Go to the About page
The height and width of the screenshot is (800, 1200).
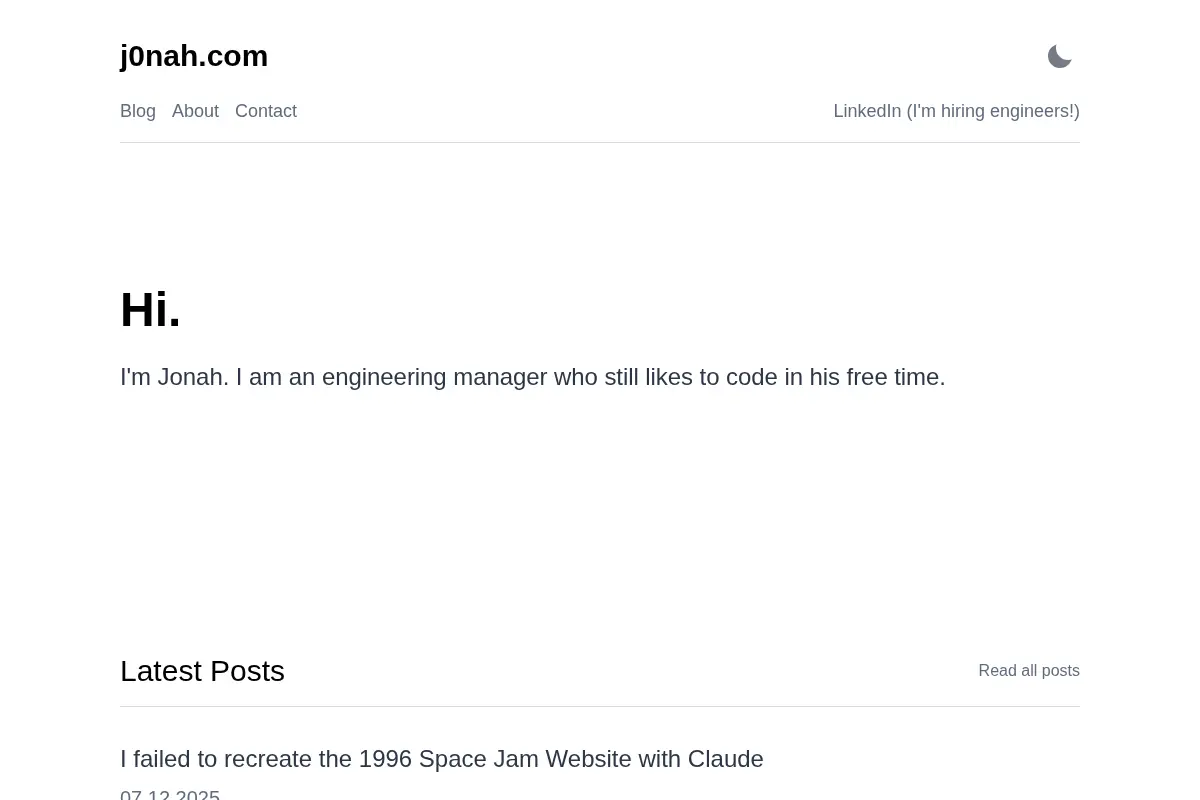[195, 111]
